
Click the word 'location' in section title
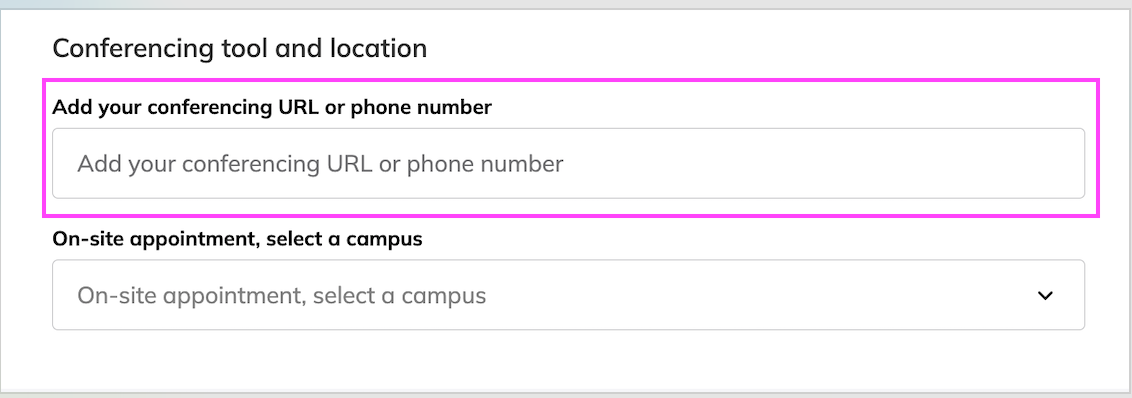pyautogui.click(x=378, y=48)
